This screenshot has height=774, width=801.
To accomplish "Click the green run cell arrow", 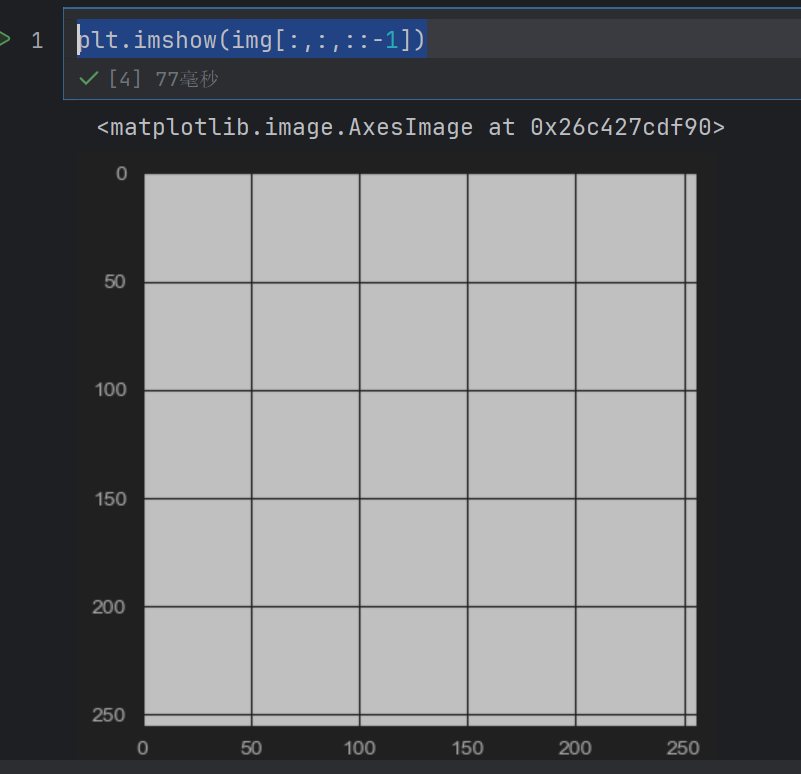I will pos(4,39).
